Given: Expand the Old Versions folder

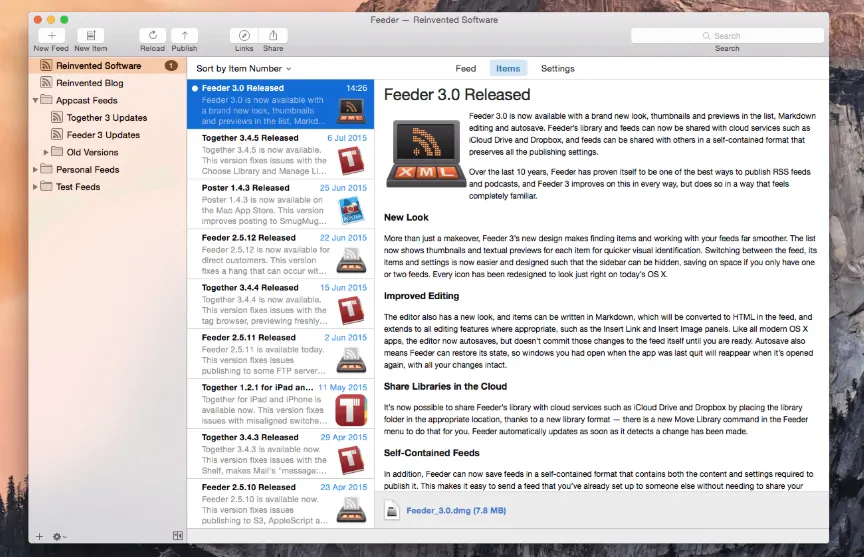Looking at the screenshot, I should pos(46,152).
